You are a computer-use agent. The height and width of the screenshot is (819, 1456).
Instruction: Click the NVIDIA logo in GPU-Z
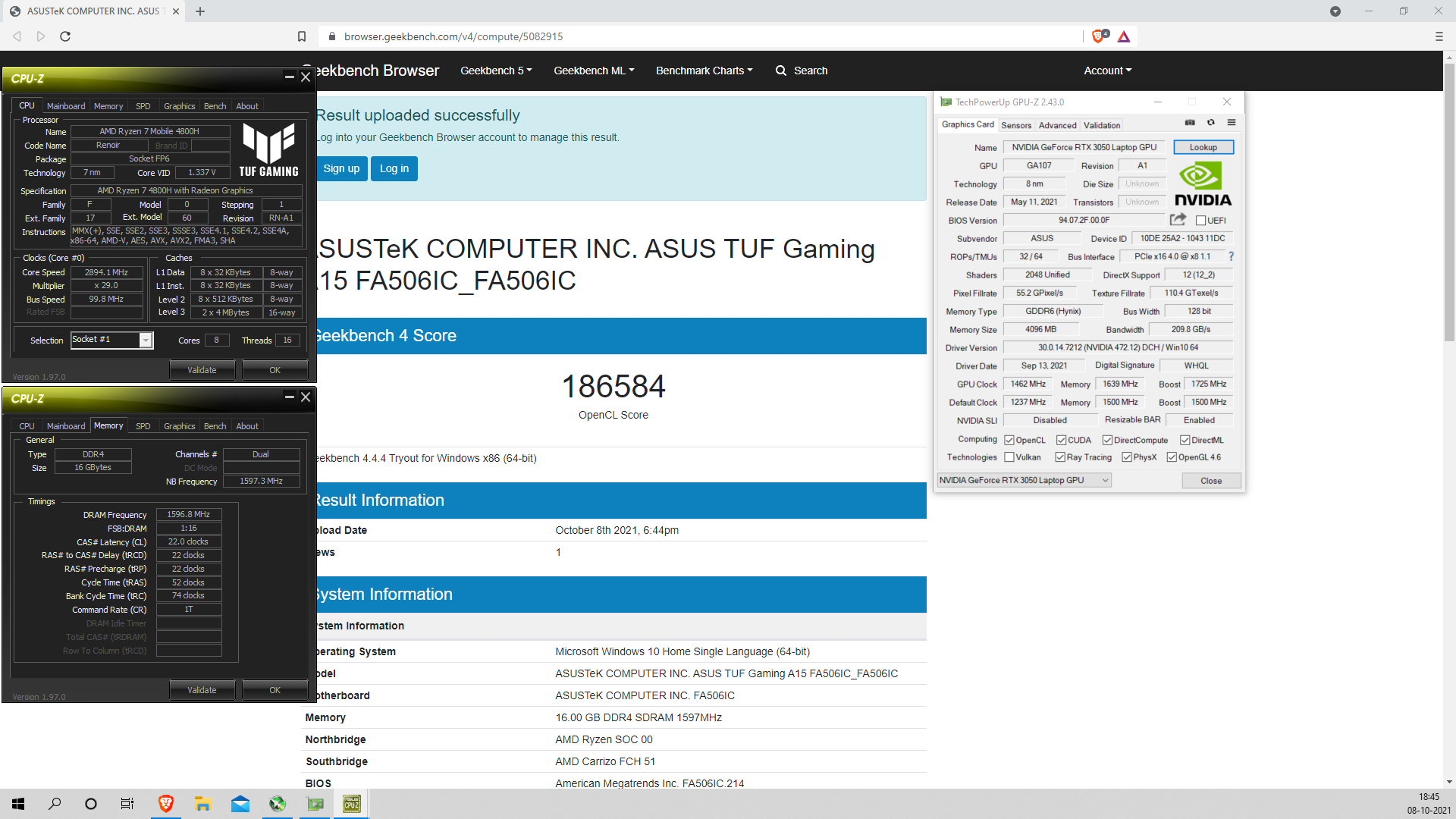pyautogui.click(x=1203, y=185)
